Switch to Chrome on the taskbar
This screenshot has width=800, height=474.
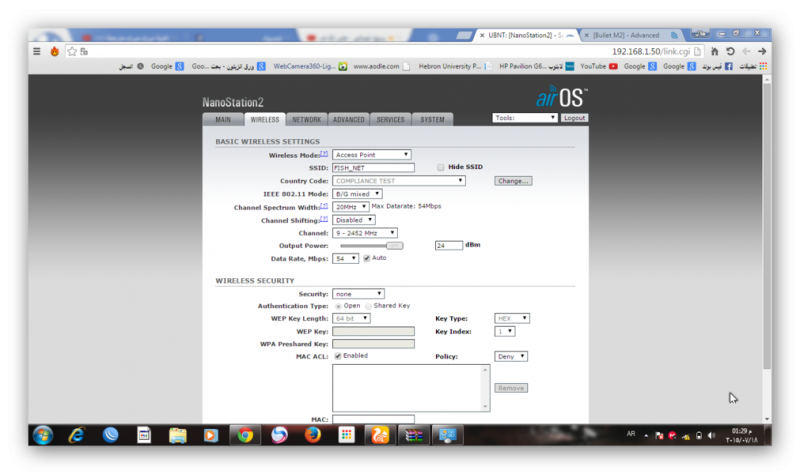tap(245, 435)
